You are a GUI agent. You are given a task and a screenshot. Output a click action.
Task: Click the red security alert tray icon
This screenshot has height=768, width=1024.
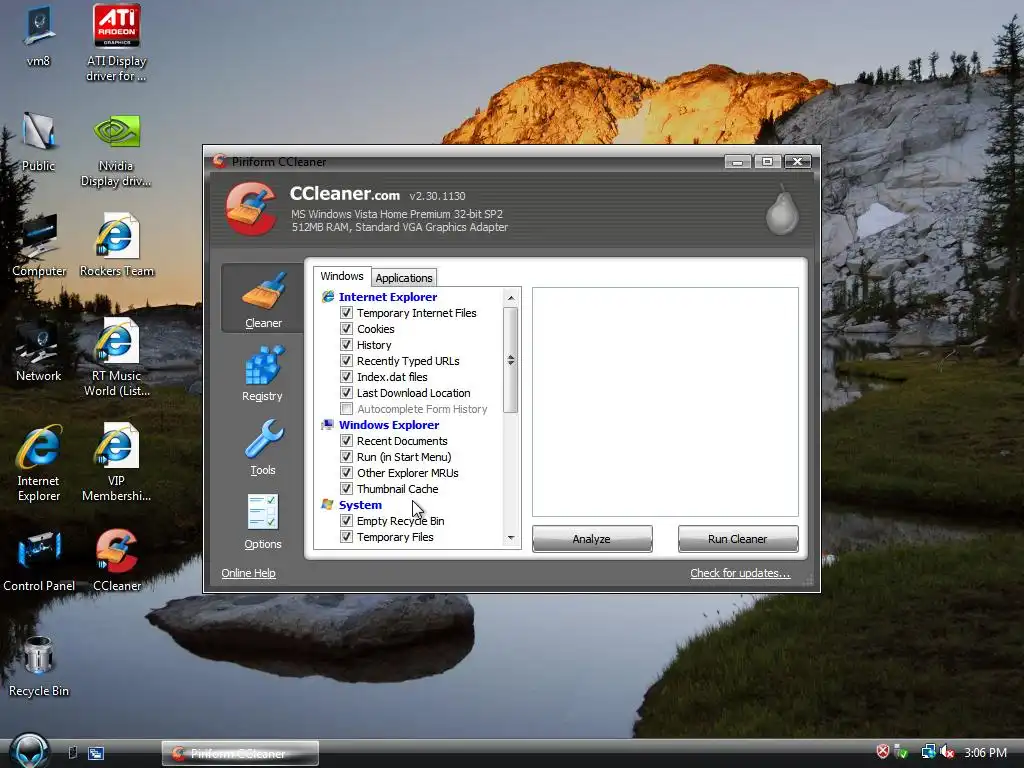882,752
